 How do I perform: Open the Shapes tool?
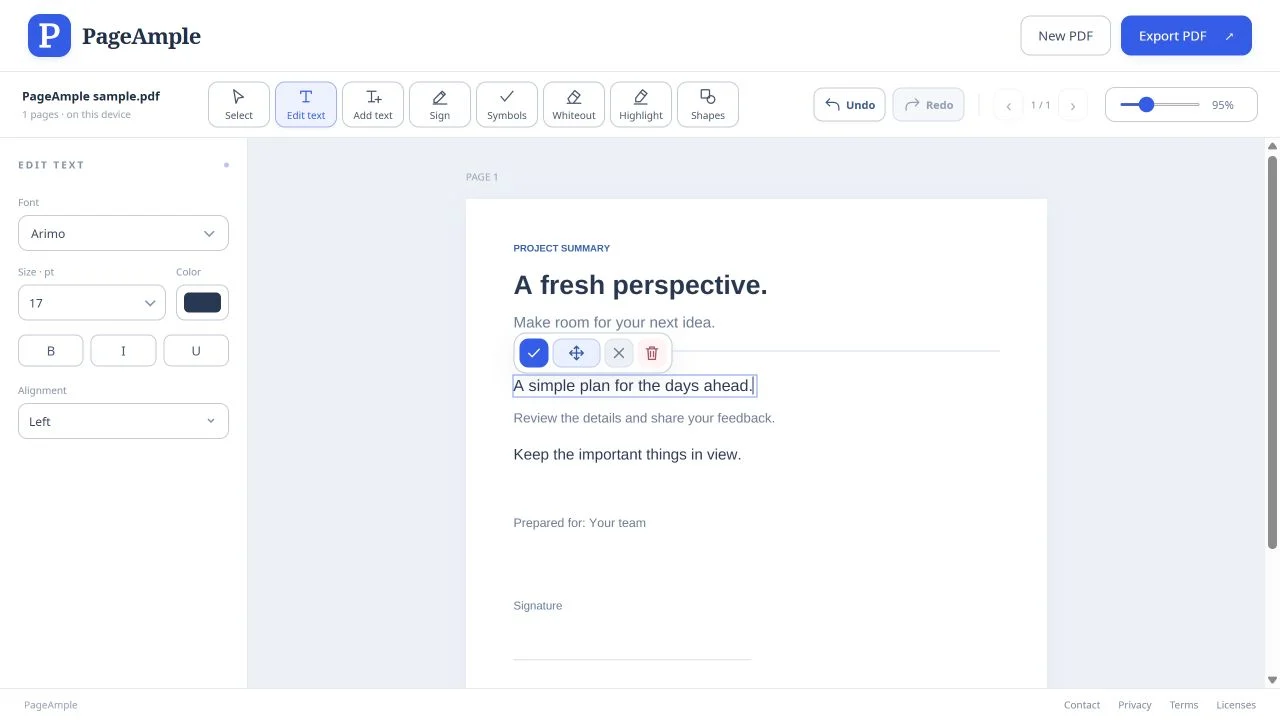coord(708,104)
